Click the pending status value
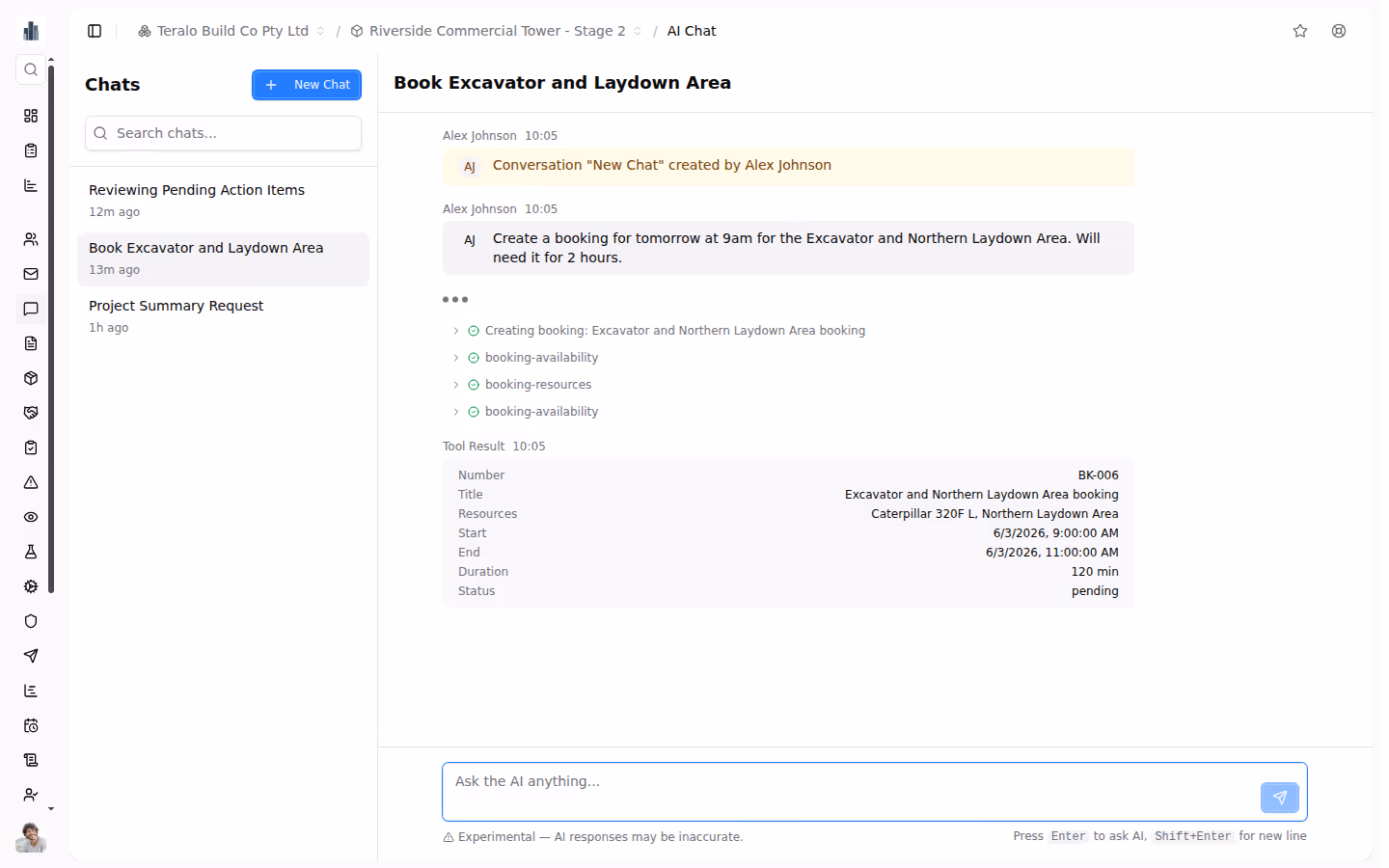Viewport: 1389px width, 868px height. pyautogui.click(x=1095, y=591)
